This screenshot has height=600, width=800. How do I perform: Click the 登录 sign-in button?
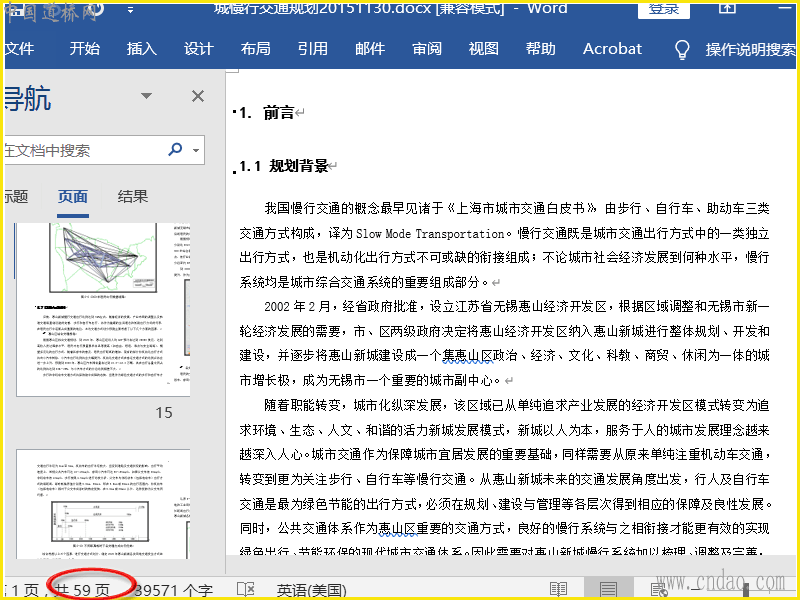click(x=664, y=10)
